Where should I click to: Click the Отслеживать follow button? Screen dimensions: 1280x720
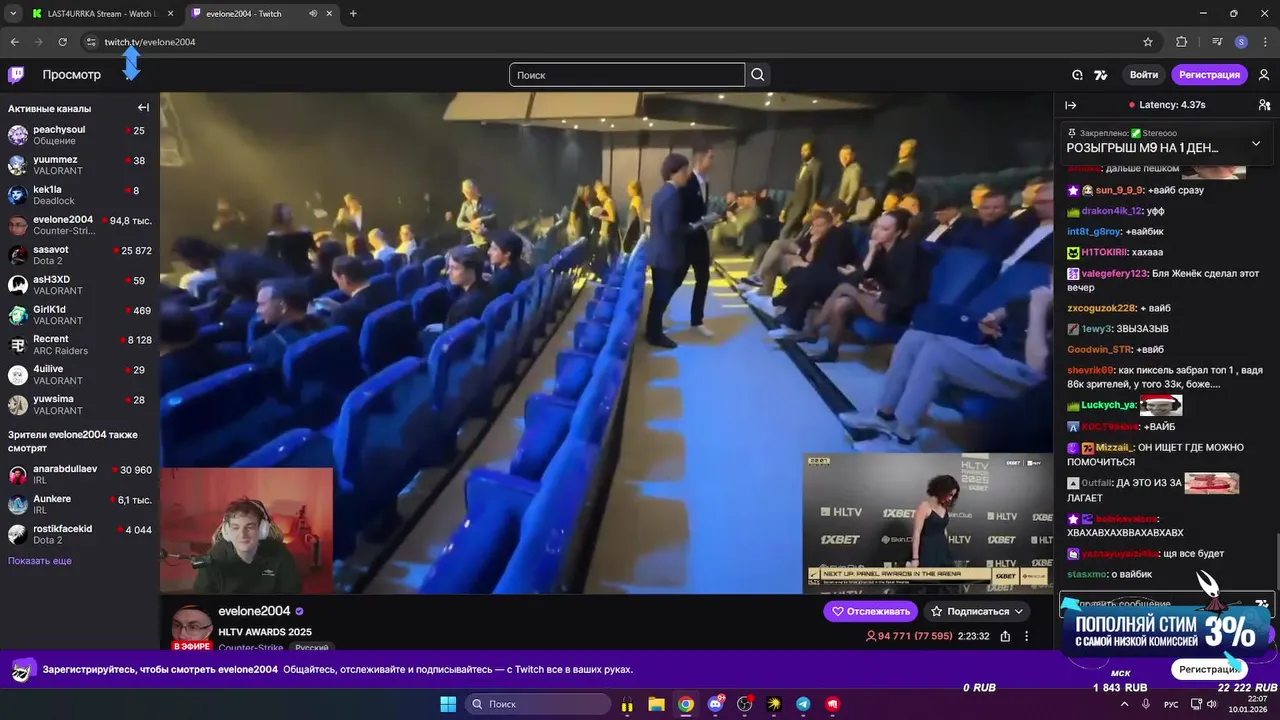(x=871, y=611)
